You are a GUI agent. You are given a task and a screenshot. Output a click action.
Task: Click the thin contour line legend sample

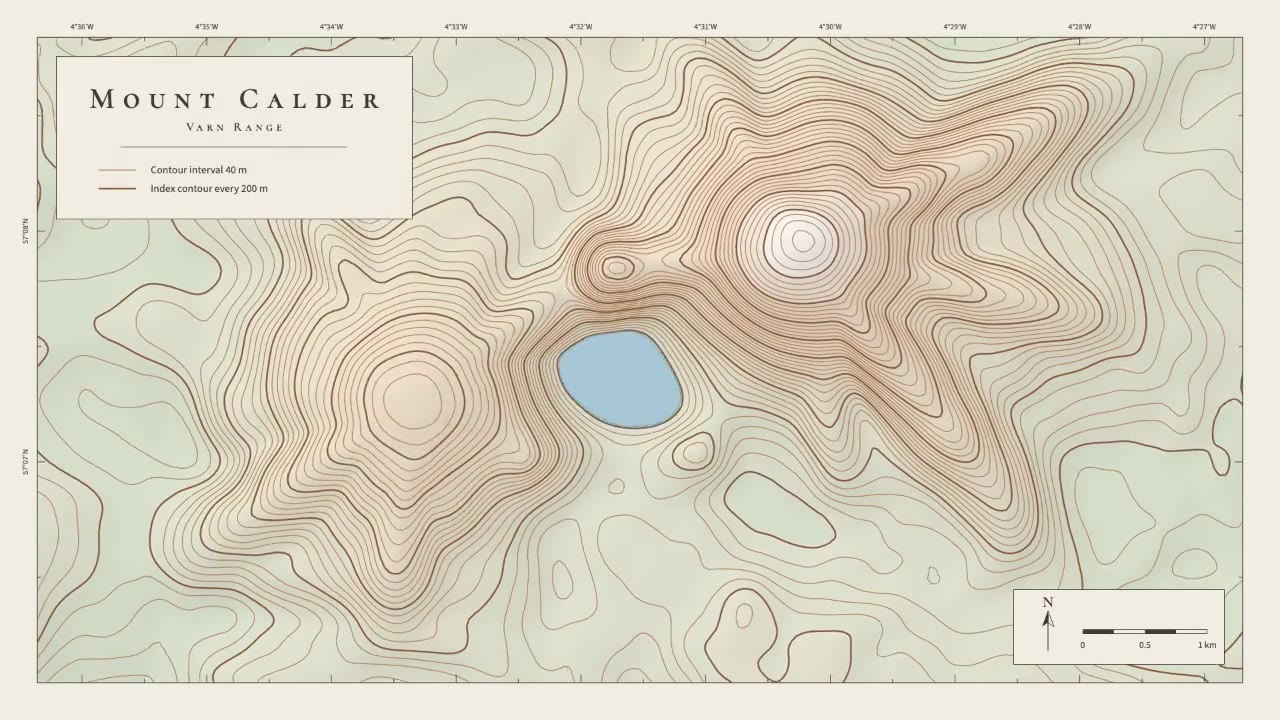117,170
